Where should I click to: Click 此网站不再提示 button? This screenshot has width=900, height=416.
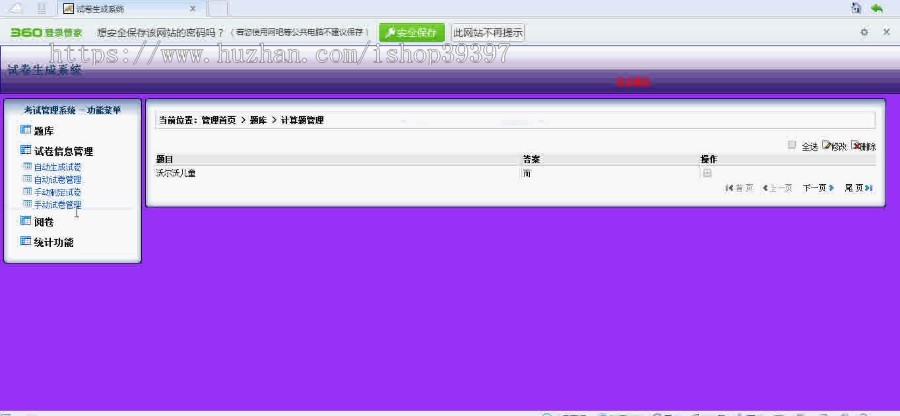[x=488, y=33]
